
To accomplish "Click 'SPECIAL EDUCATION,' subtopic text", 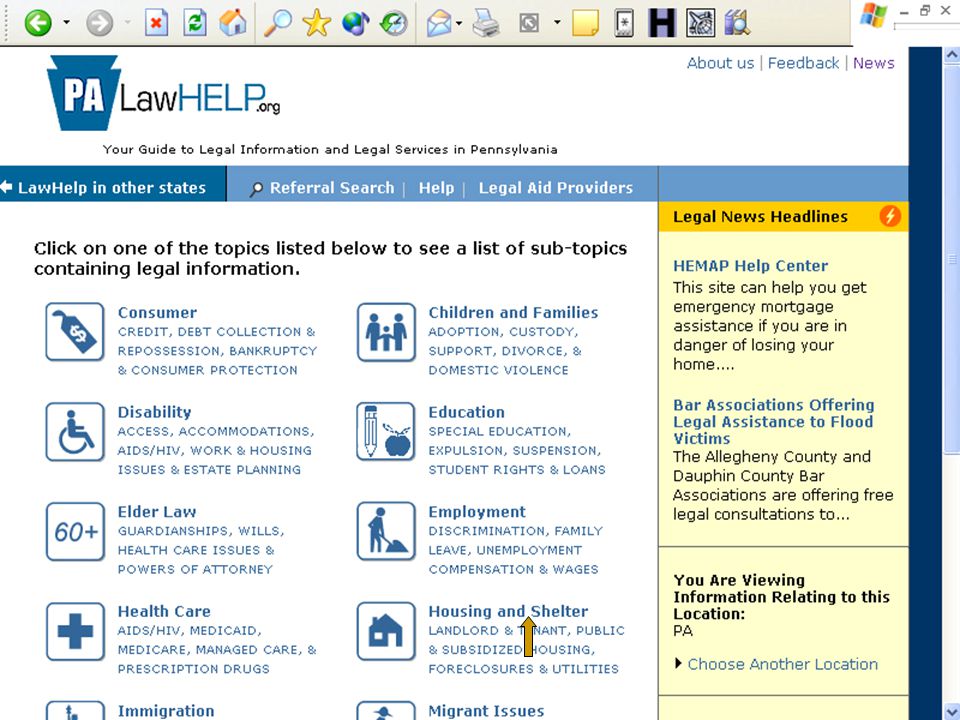I will pyautogui.click(x=500, y=431).
